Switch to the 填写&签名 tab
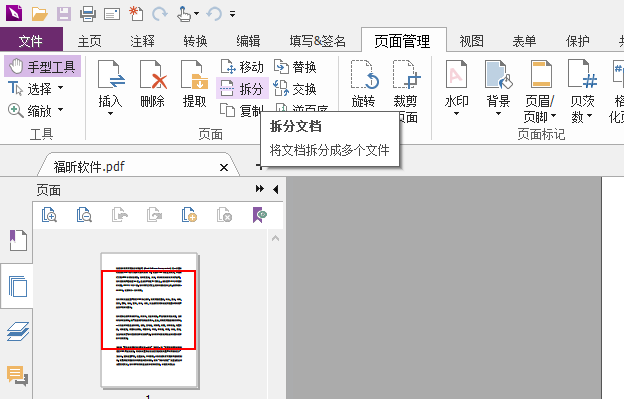Screen dimensions: 624x399 [318, 41]
